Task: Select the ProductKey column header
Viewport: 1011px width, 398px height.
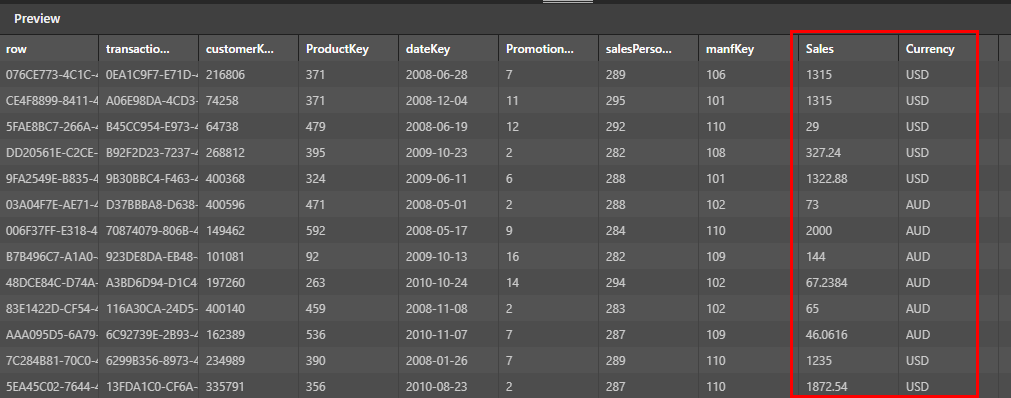Action: click(x=348, y=49)
